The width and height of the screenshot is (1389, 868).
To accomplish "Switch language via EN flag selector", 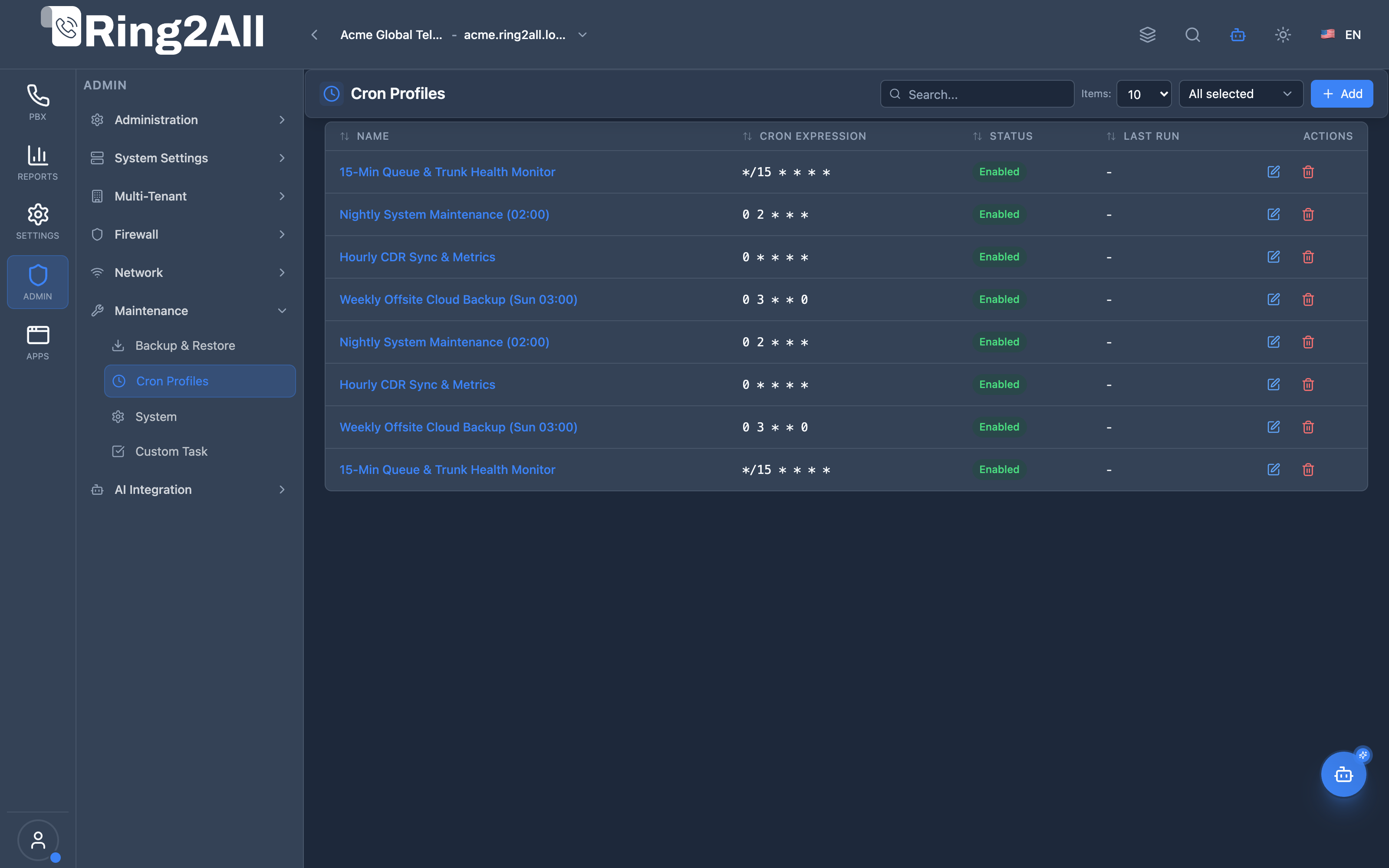I will [1340, 34].
